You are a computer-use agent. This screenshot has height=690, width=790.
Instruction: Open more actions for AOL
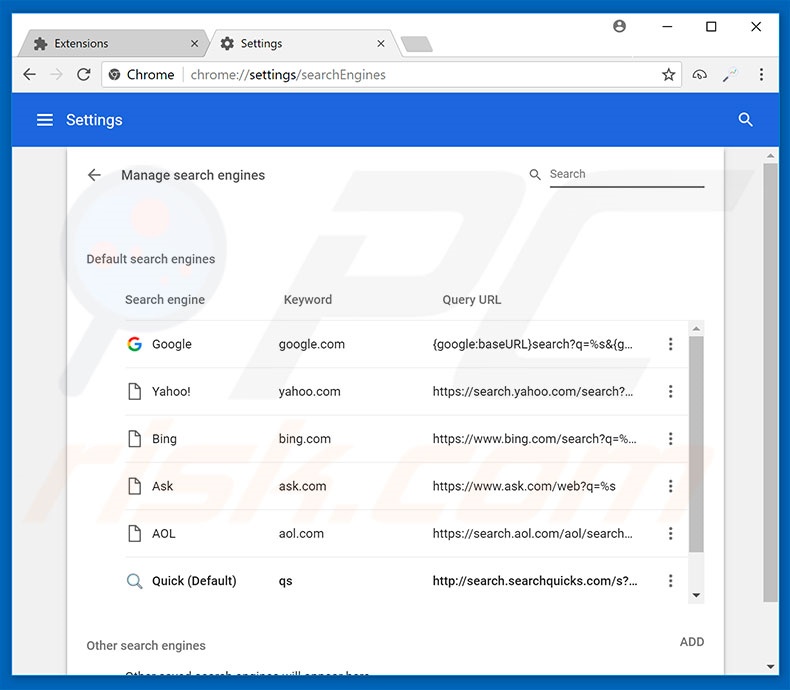[x=670, y=533]
